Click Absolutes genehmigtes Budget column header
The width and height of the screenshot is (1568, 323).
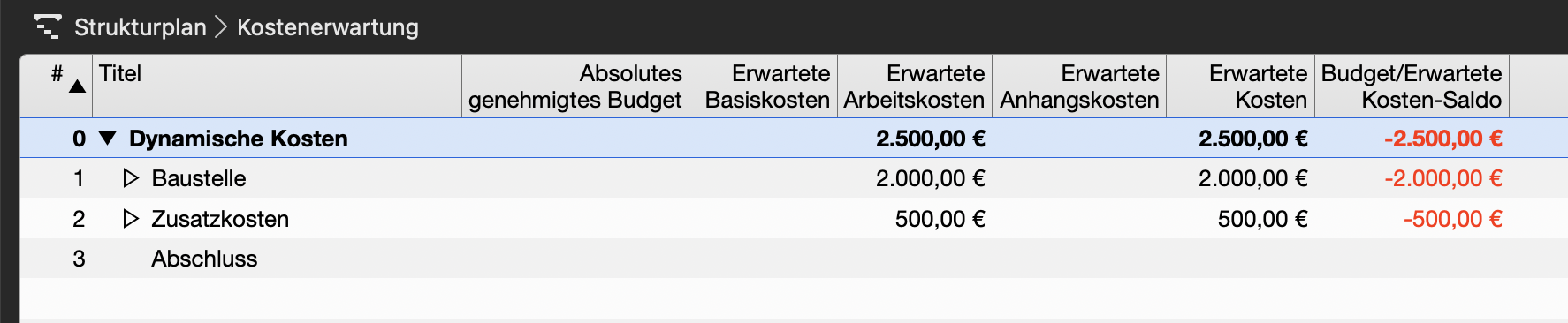click(575, 86)
